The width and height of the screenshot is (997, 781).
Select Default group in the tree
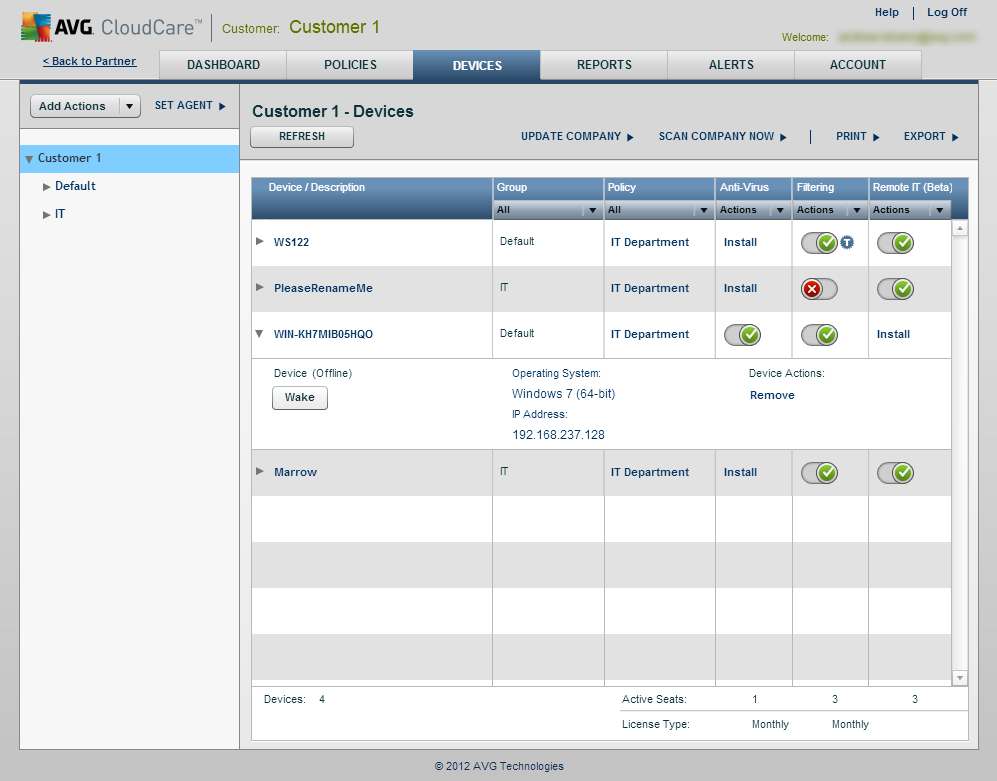(75, 186)
